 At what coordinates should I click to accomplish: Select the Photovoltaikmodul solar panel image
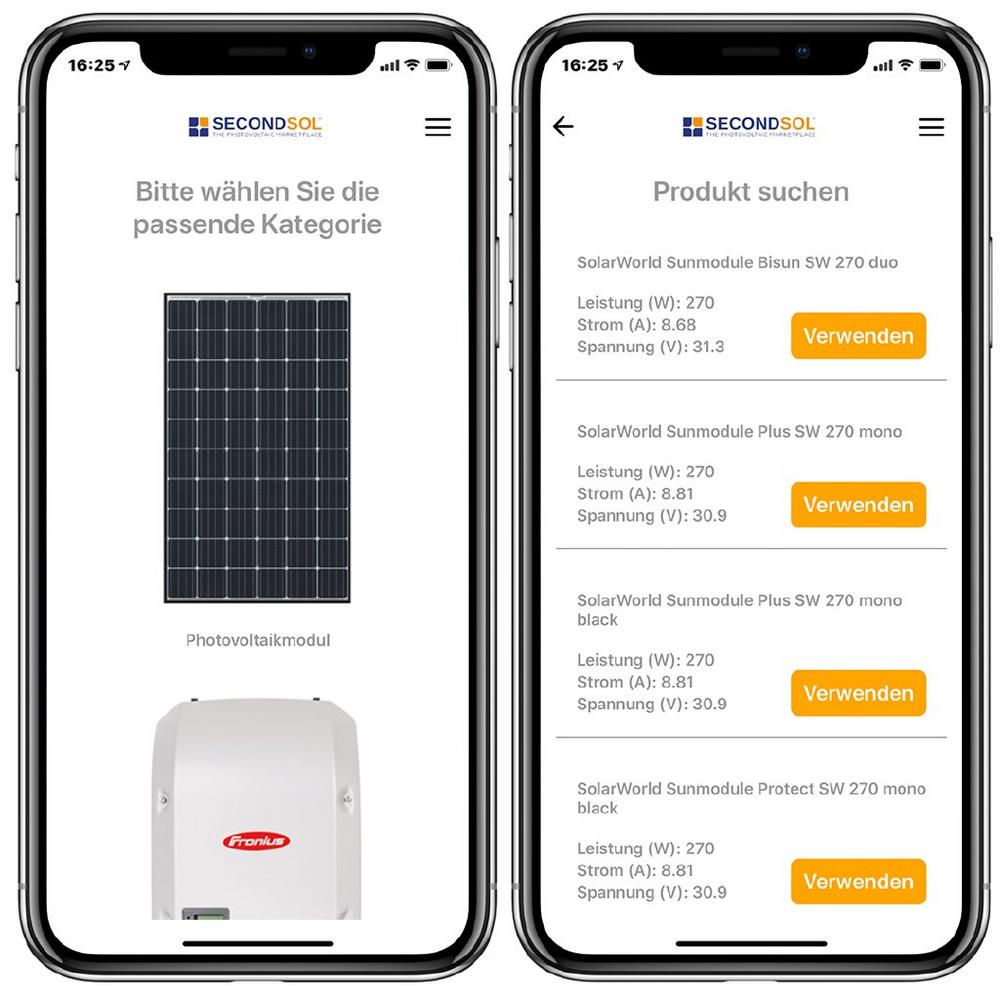coord(257,448)
